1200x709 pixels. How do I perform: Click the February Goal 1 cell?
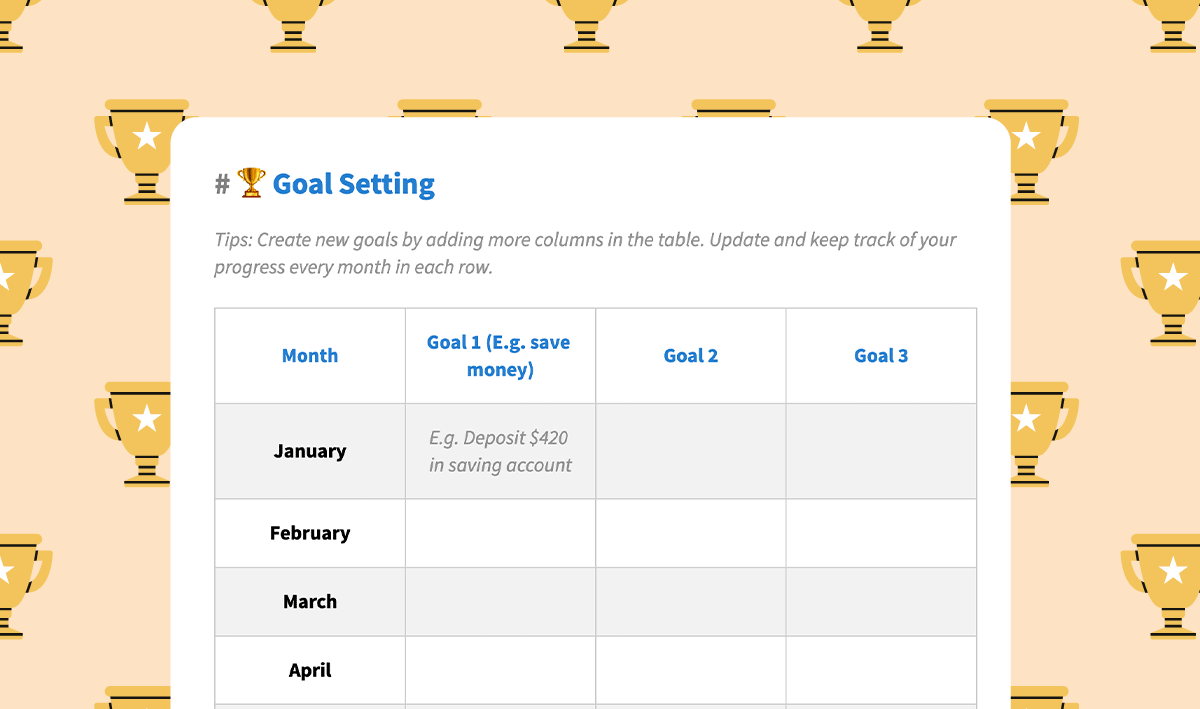(500, 533)
